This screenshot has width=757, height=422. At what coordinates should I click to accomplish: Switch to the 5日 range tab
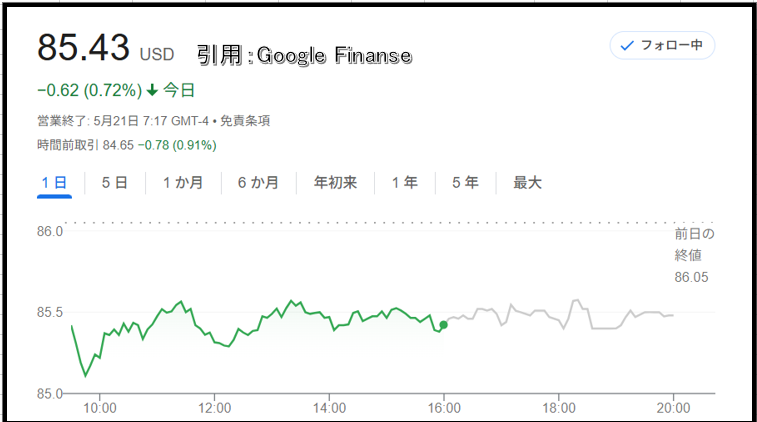[x=114, y=183]
